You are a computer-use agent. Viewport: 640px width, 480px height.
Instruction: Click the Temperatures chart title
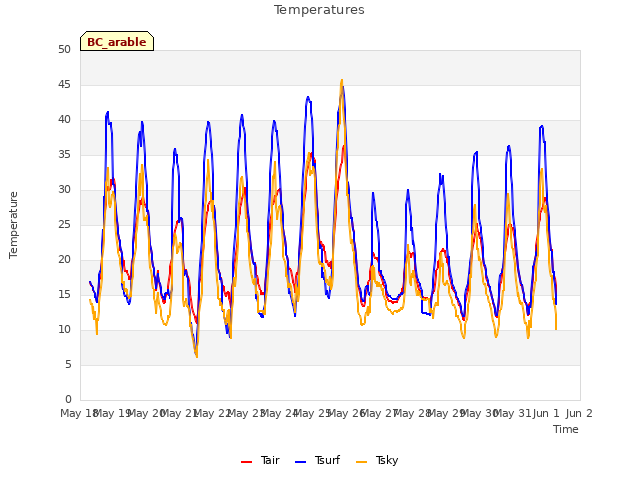click(x=319, y=10)
